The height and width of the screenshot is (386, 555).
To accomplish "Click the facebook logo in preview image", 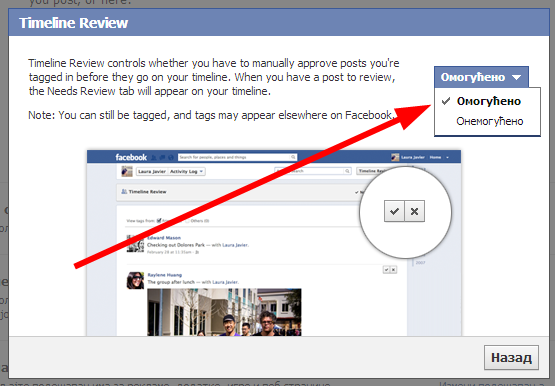I will (131, 157).
